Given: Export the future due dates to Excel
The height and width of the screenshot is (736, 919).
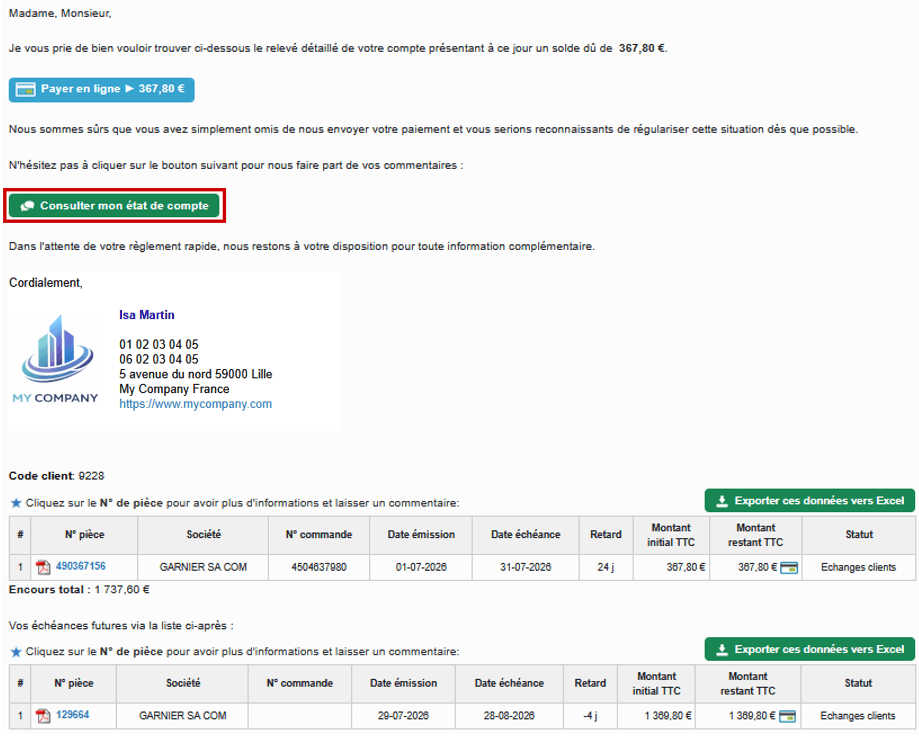Looking at the screenshot, I should click(x=809, y=649).
